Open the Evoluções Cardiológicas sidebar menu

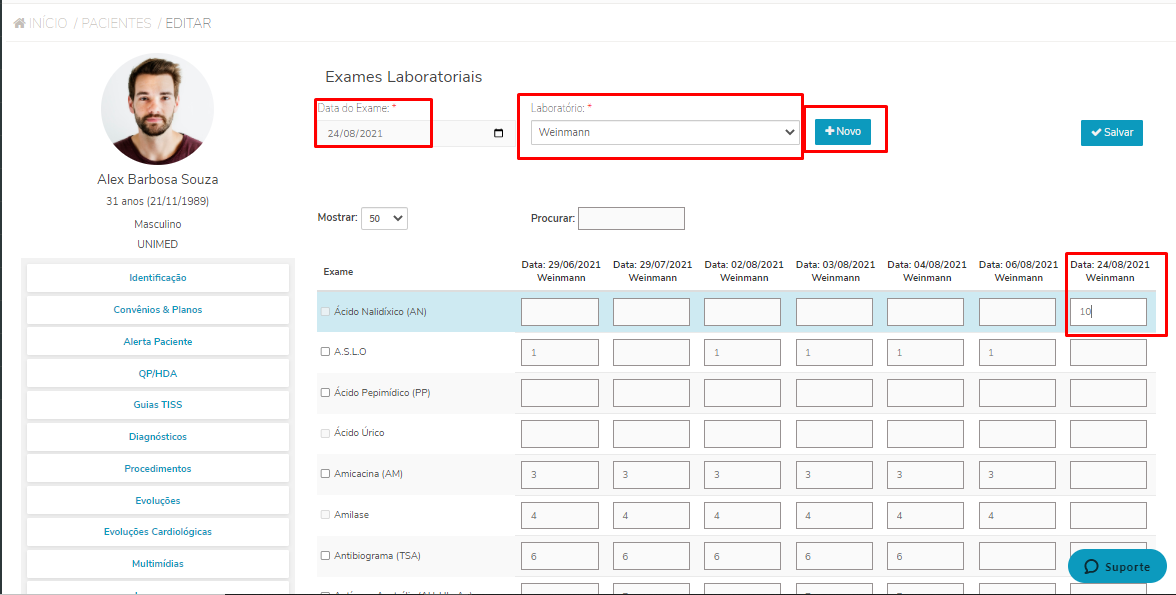click(x=158, y=531)
